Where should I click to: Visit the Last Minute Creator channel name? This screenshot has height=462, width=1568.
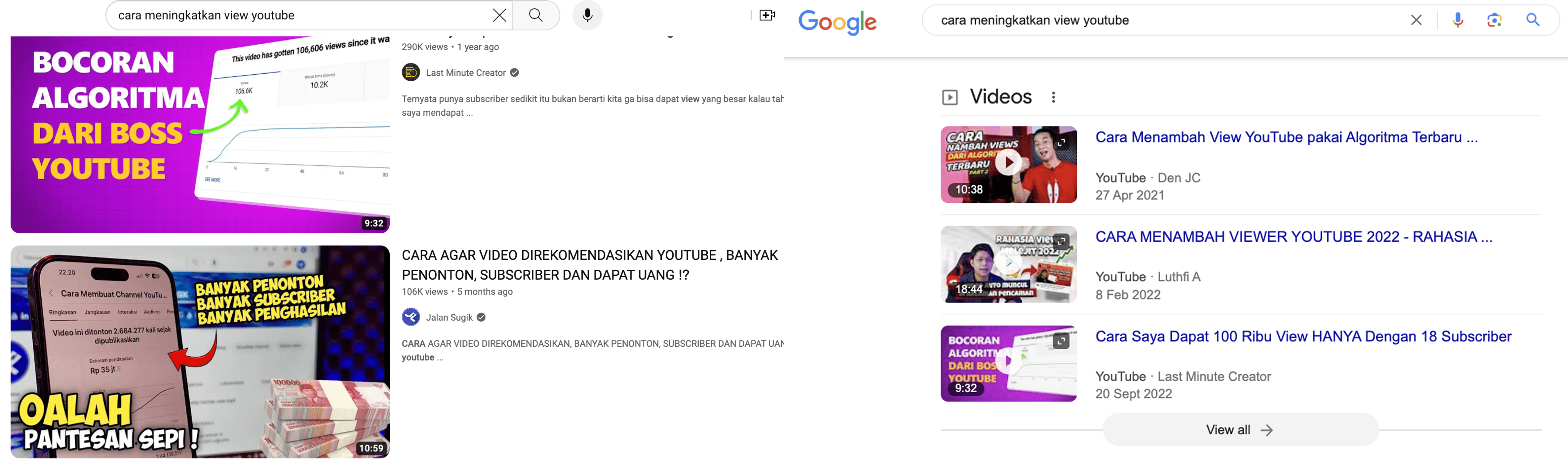pos(465,72)
